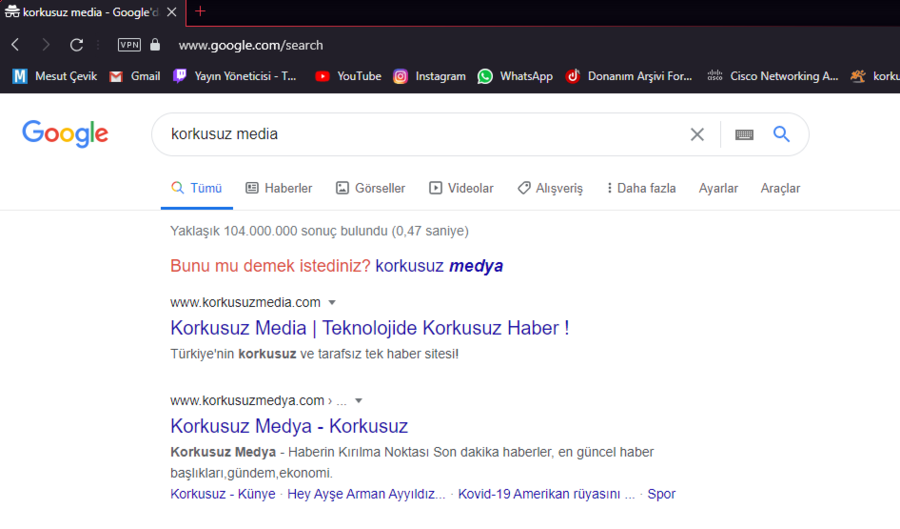This screenshot has height=529, width=900.
Task: Open the Mesut Çevik bookmark
Action: pyautogui.click(x=55, y=76)
